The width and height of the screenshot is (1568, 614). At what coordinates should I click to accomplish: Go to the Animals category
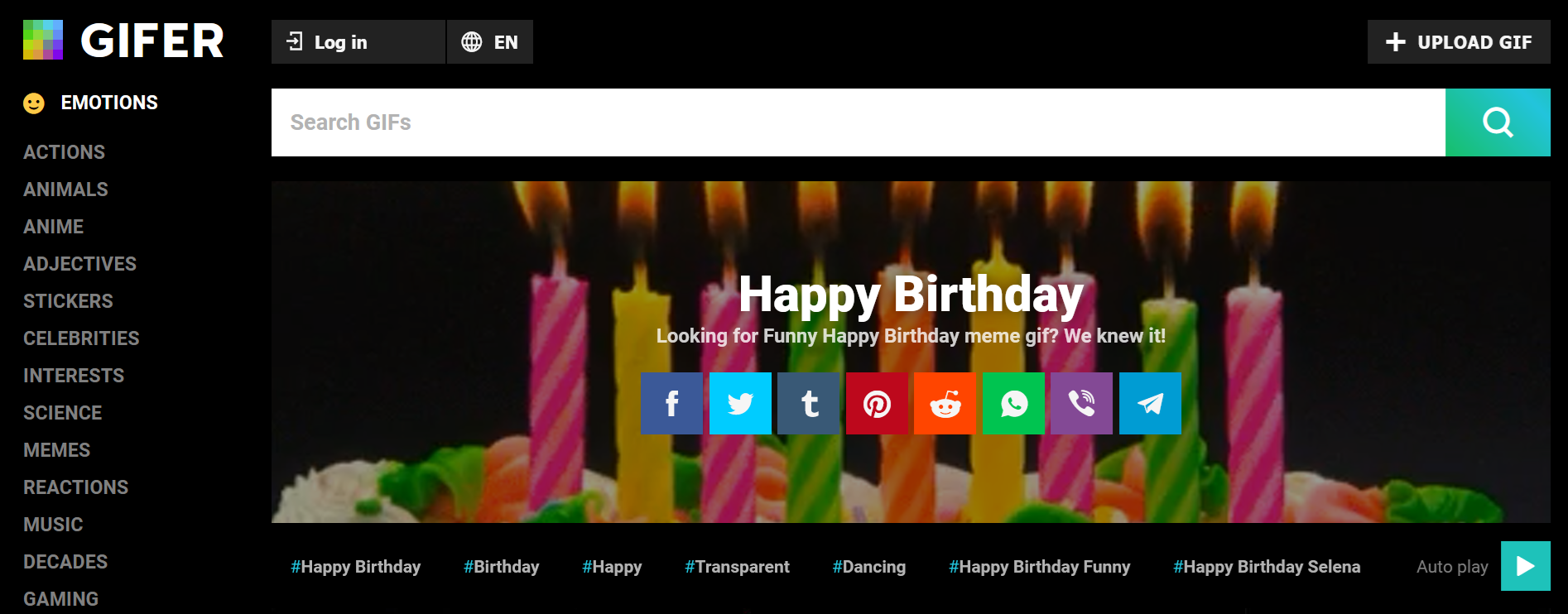(65, 189)
